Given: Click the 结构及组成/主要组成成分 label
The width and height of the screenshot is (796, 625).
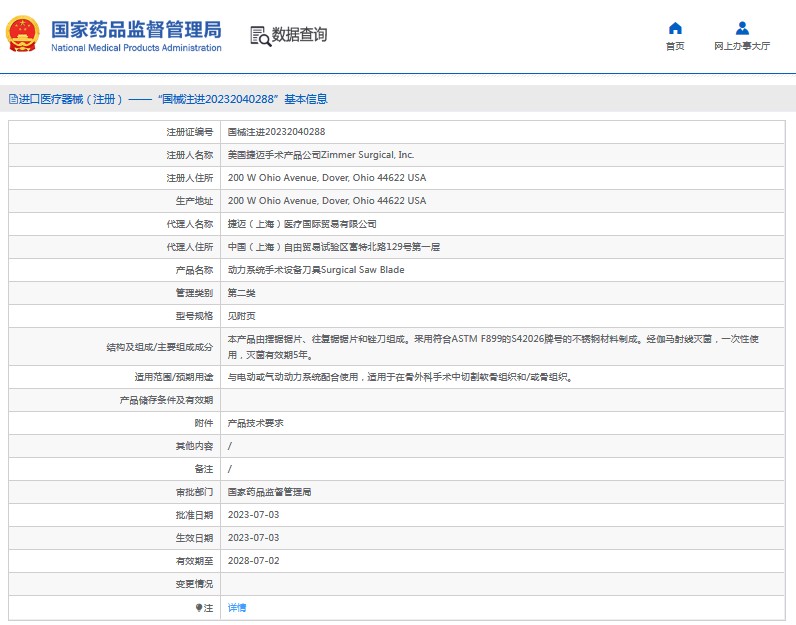Looking at the screenshot, I should [160, 347].
